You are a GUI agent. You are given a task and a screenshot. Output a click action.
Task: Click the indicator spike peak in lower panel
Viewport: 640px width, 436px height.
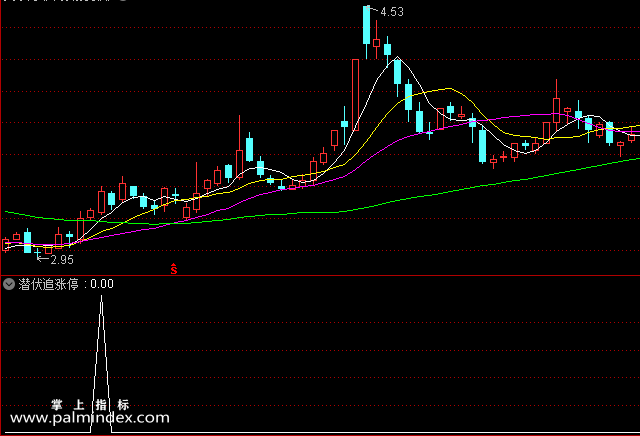point(102,297)
